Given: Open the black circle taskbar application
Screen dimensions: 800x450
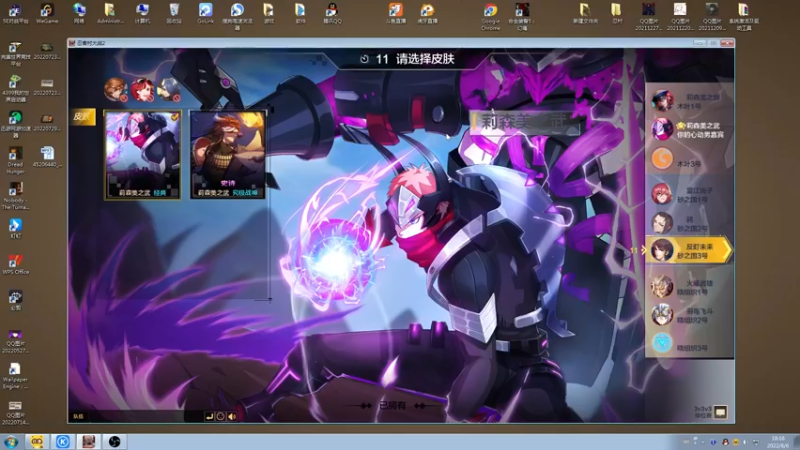Looking at the screenshot, I should [x=114, y=441].
